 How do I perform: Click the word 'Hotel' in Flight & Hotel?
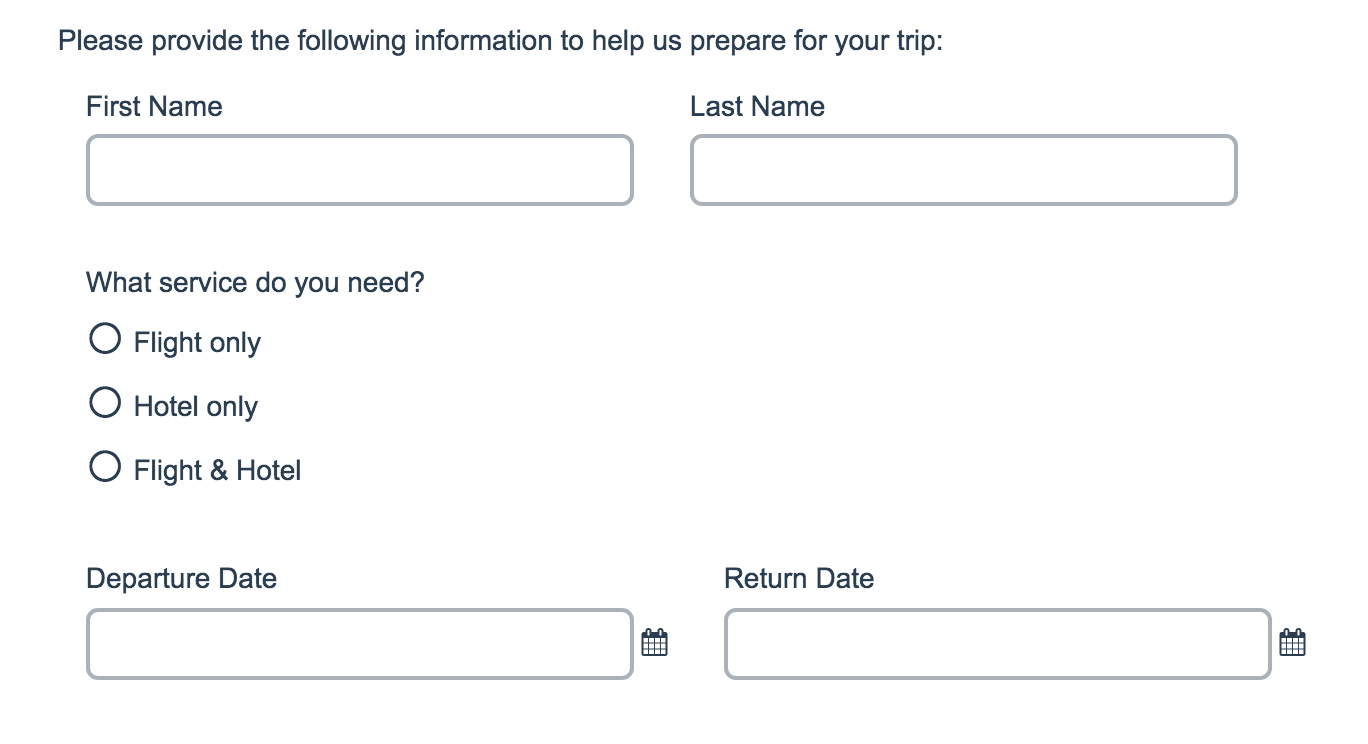coord(268,471)
